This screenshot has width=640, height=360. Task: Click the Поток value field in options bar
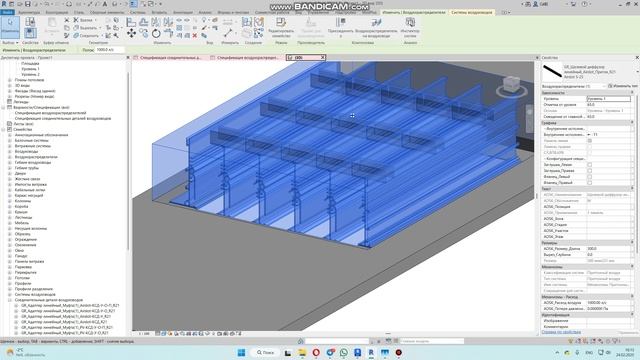point(110,50)
